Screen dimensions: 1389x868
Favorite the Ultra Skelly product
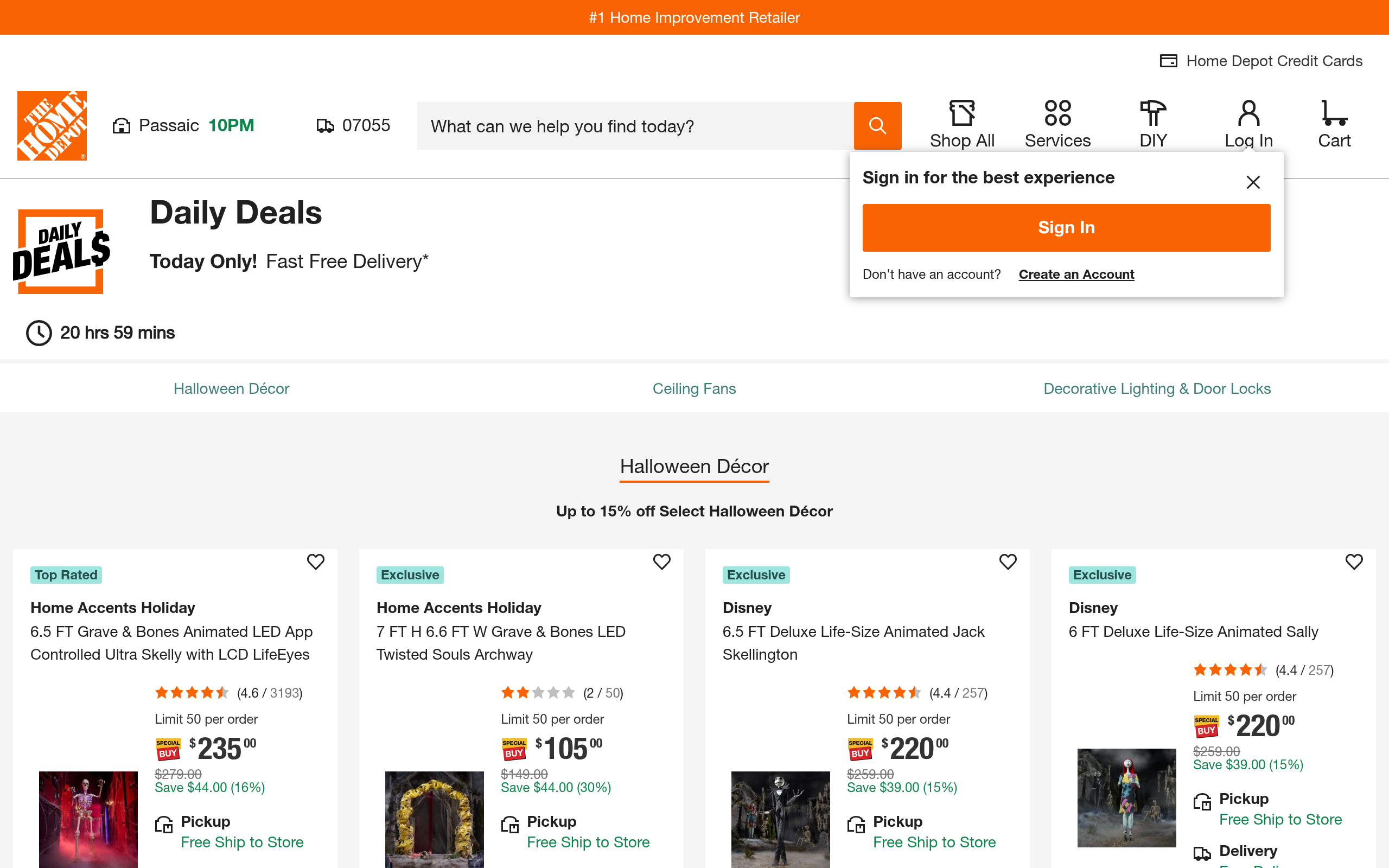316,561
